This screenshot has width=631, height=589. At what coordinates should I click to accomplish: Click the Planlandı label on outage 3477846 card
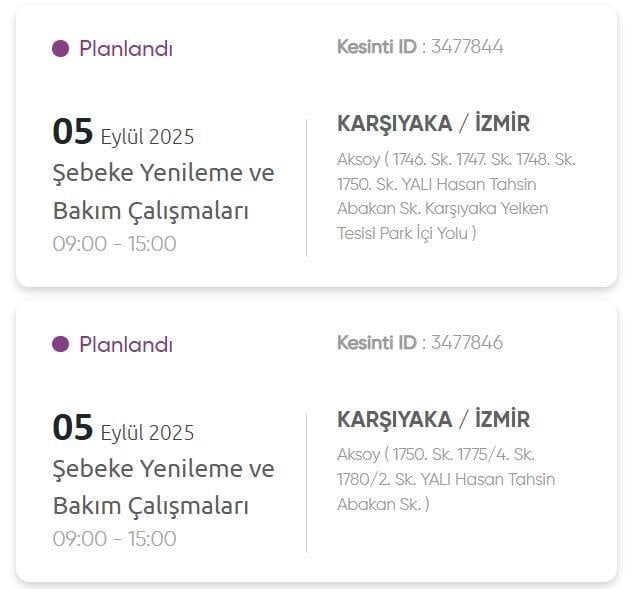click(125, 344)
